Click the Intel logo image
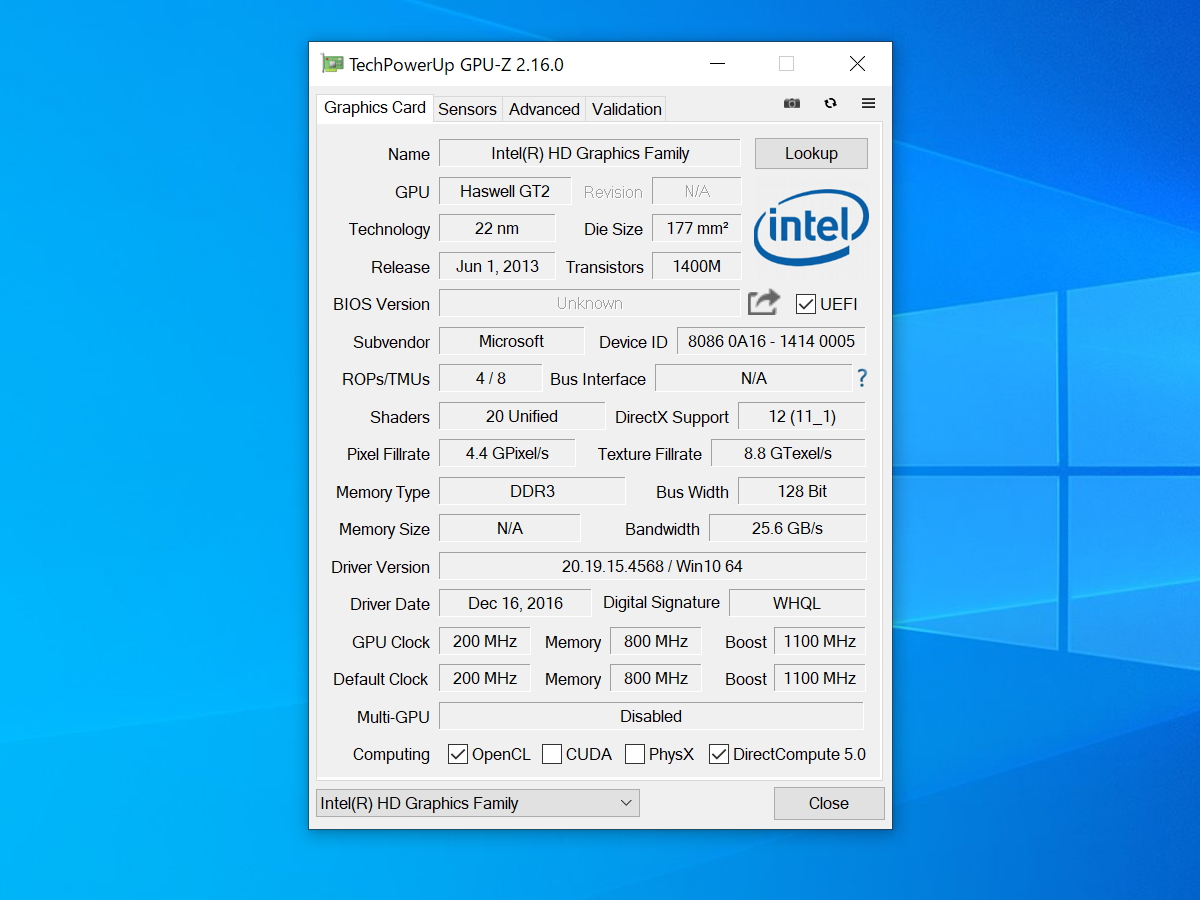 click(x=811, y=227)
